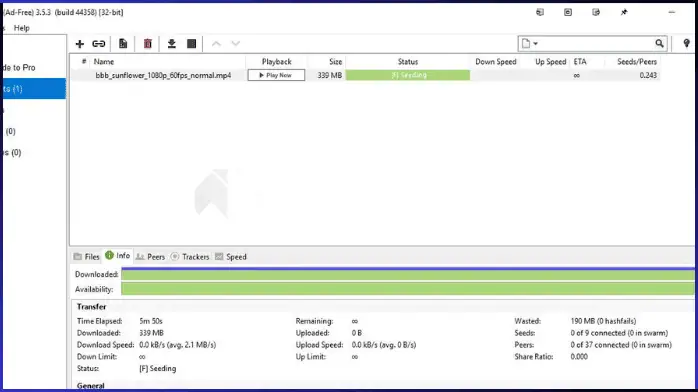The image size is (698, 392).
Task: Click the Move Up Queue arrow
Action: point(216,44)
